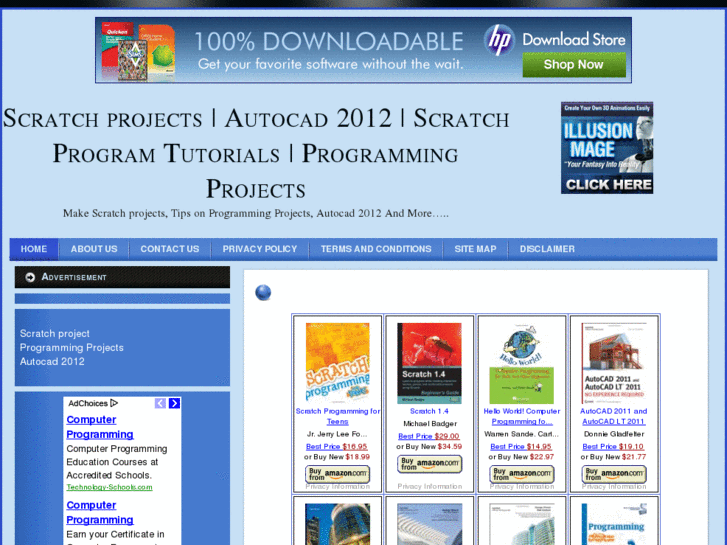Screen dimensions: 727x545
Task: Click the Scratch 1.4 book cover
Action: point(429,363)
